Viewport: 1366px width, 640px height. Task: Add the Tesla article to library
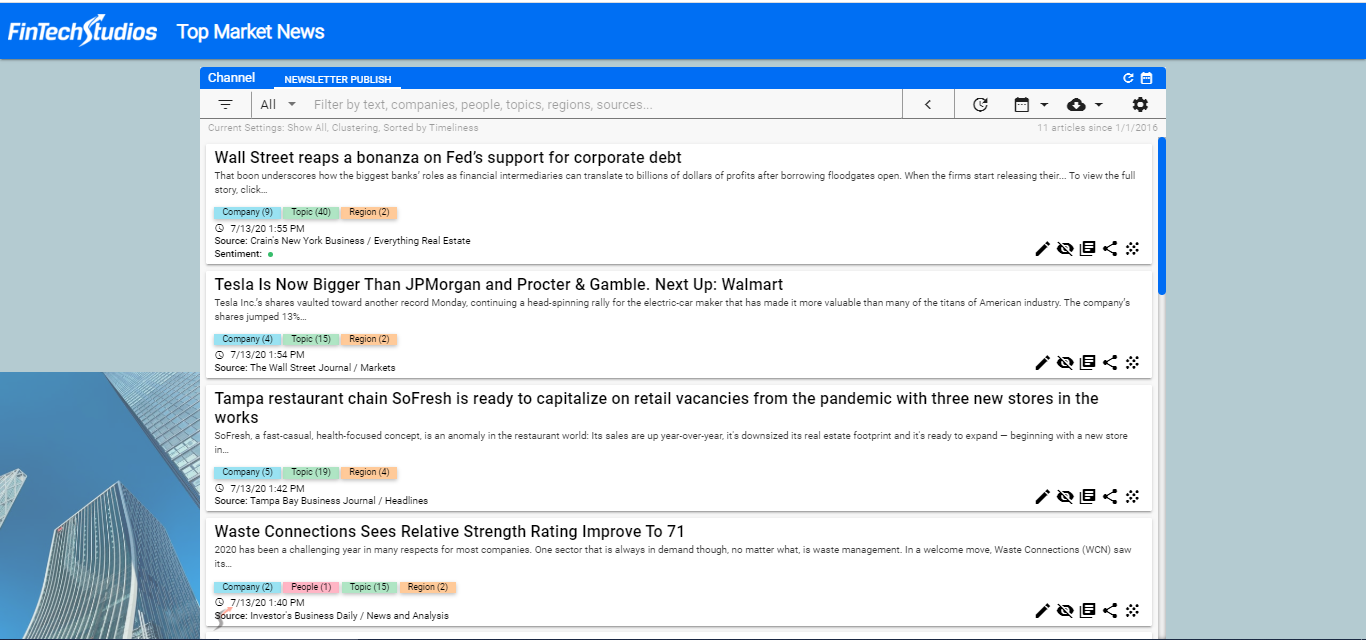(1088, 363)
